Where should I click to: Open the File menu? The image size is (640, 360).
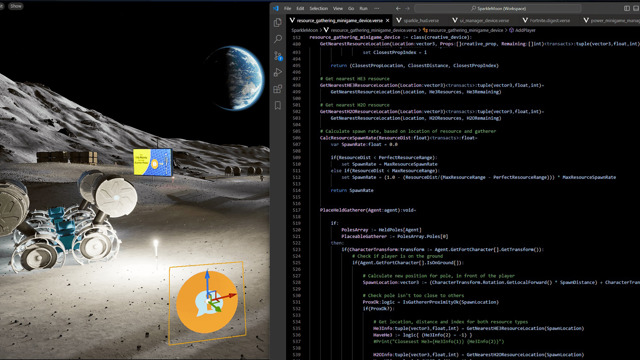288,8
